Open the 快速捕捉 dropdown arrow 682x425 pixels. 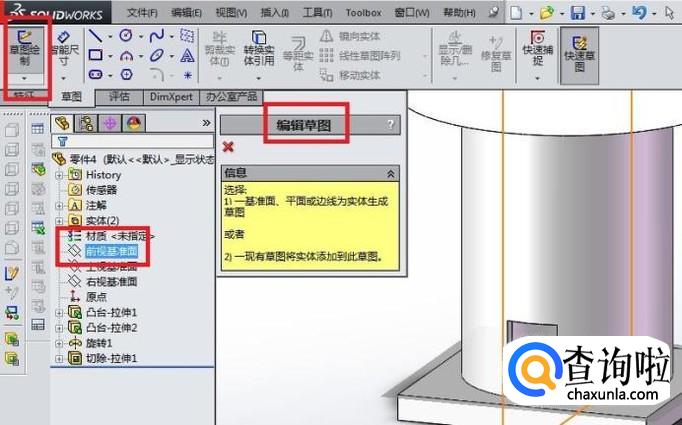(x=538, y=78)
